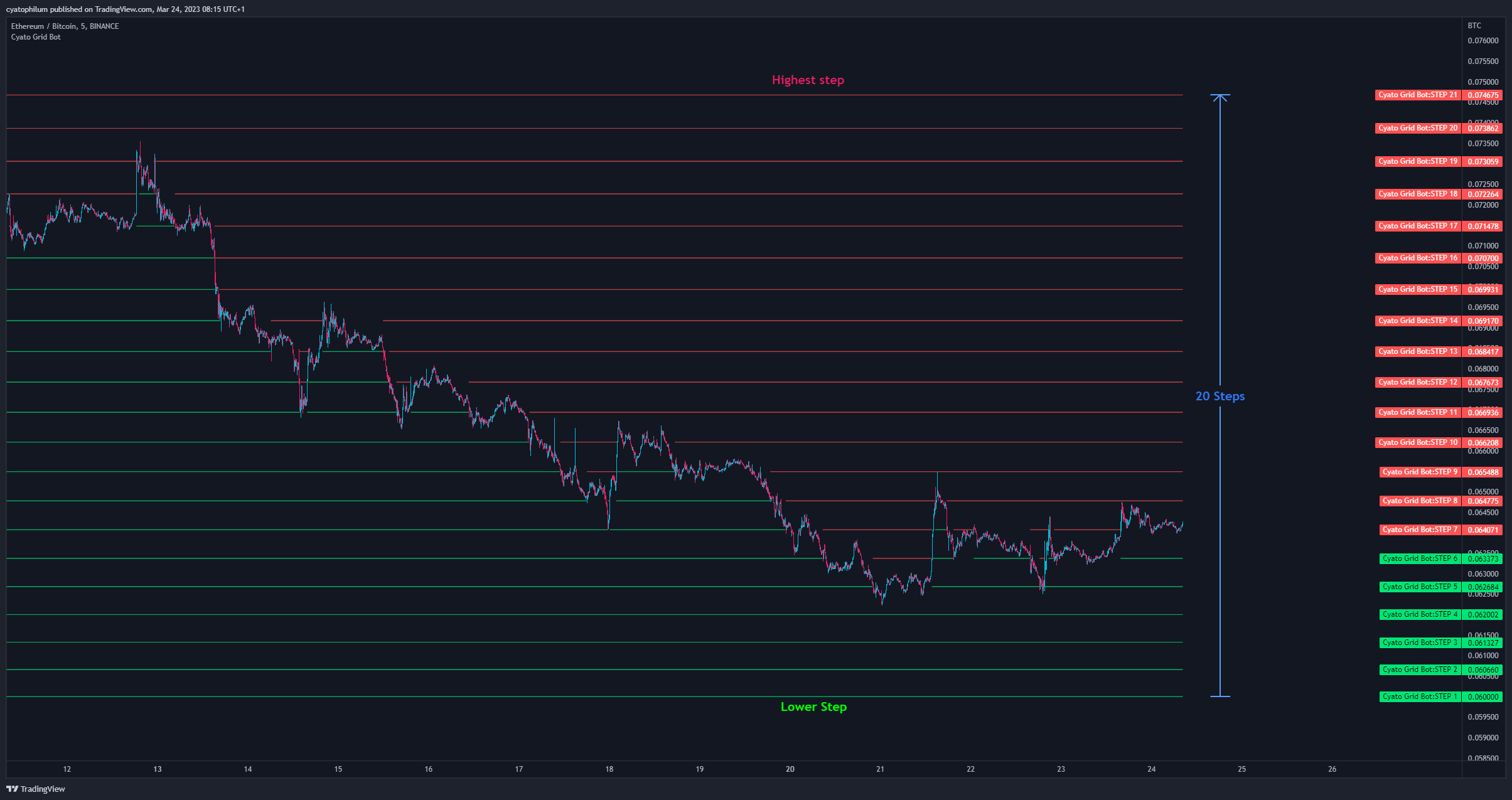1512x800 pixels.
Task: Click the Cyato Grid Bot:STEP 9 label
Action: [1420, 472]
